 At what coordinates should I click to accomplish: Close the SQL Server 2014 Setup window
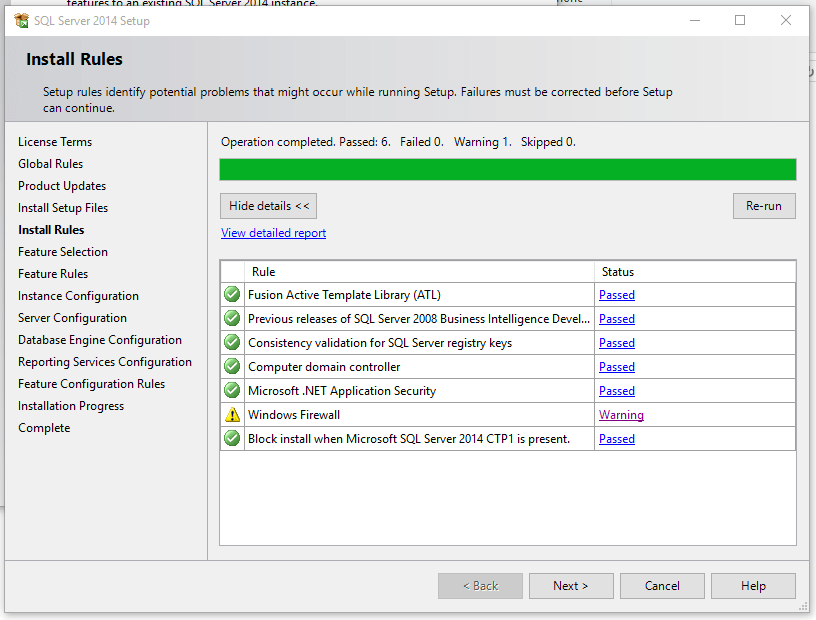(786, 20)
